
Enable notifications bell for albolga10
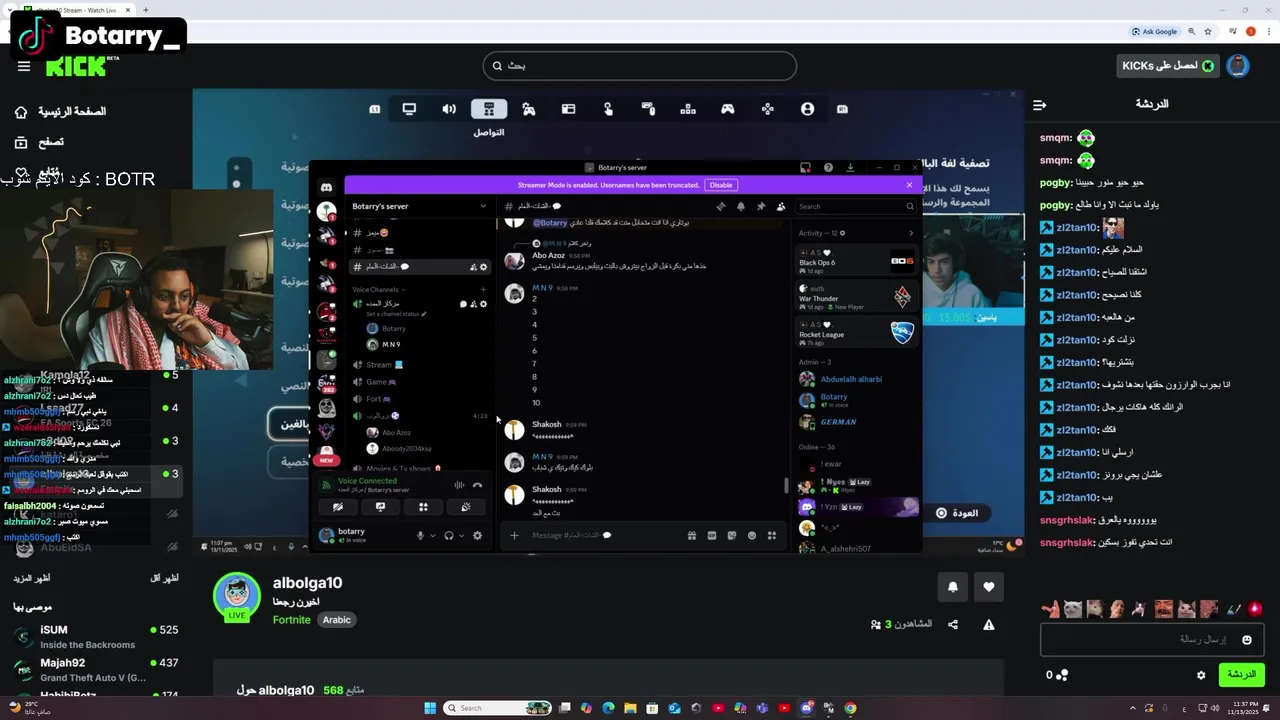[x=953, y=587]
